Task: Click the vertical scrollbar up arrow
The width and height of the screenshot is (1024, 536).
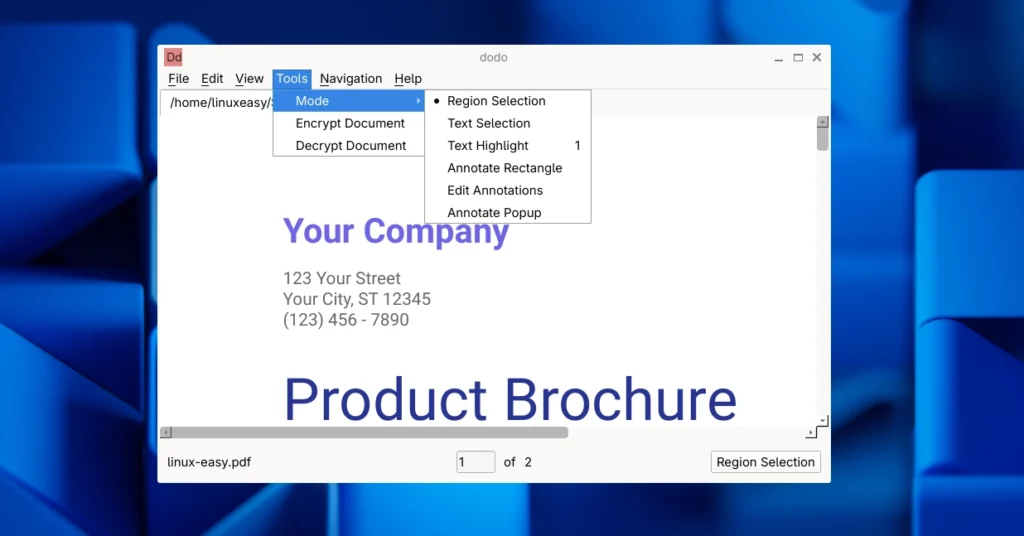Action: 822,122
